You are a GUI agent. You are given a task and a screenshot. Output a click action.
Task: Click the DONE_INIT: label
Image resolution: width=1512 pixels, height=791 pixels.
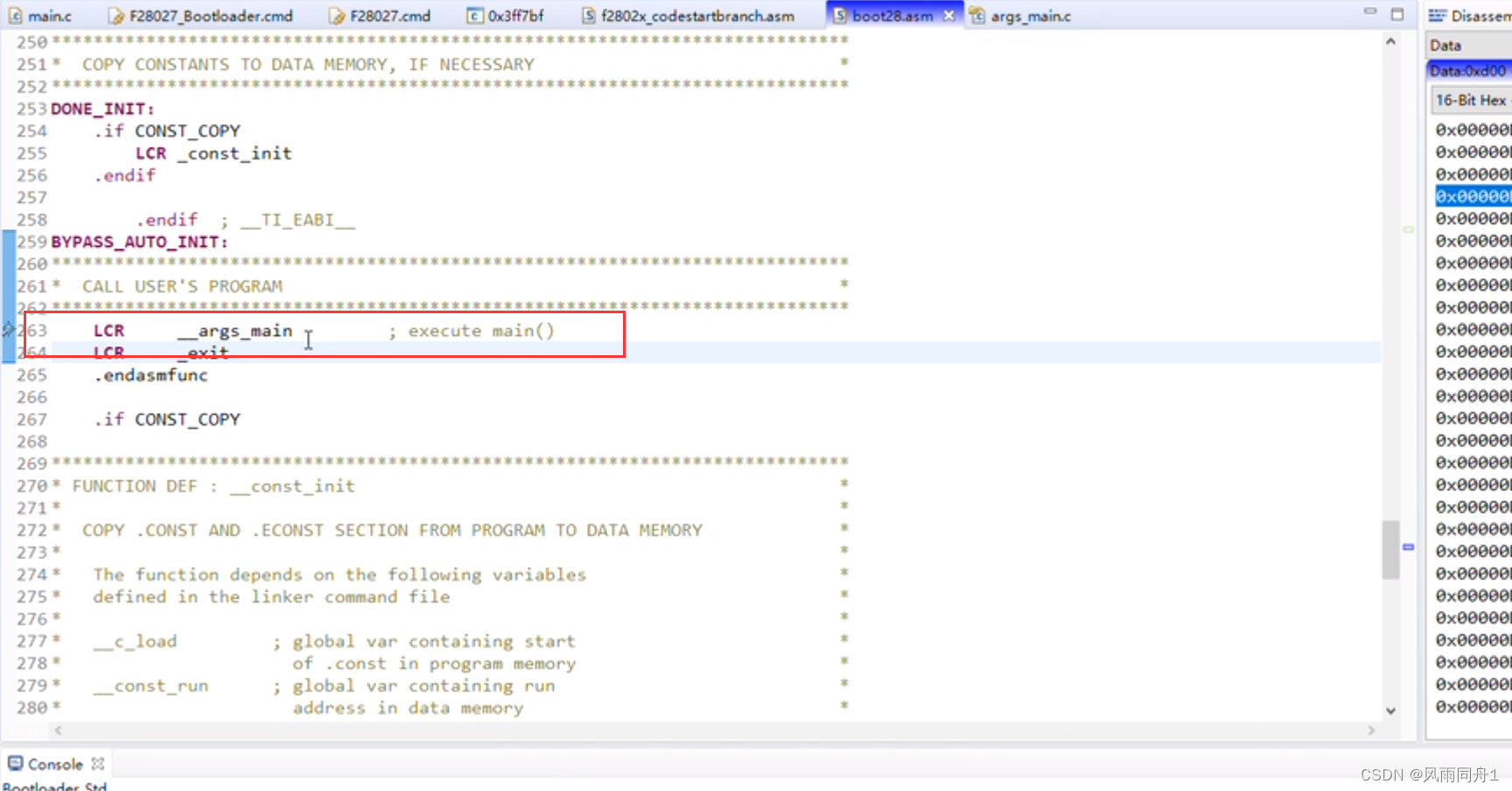click(x=102, y=108)
